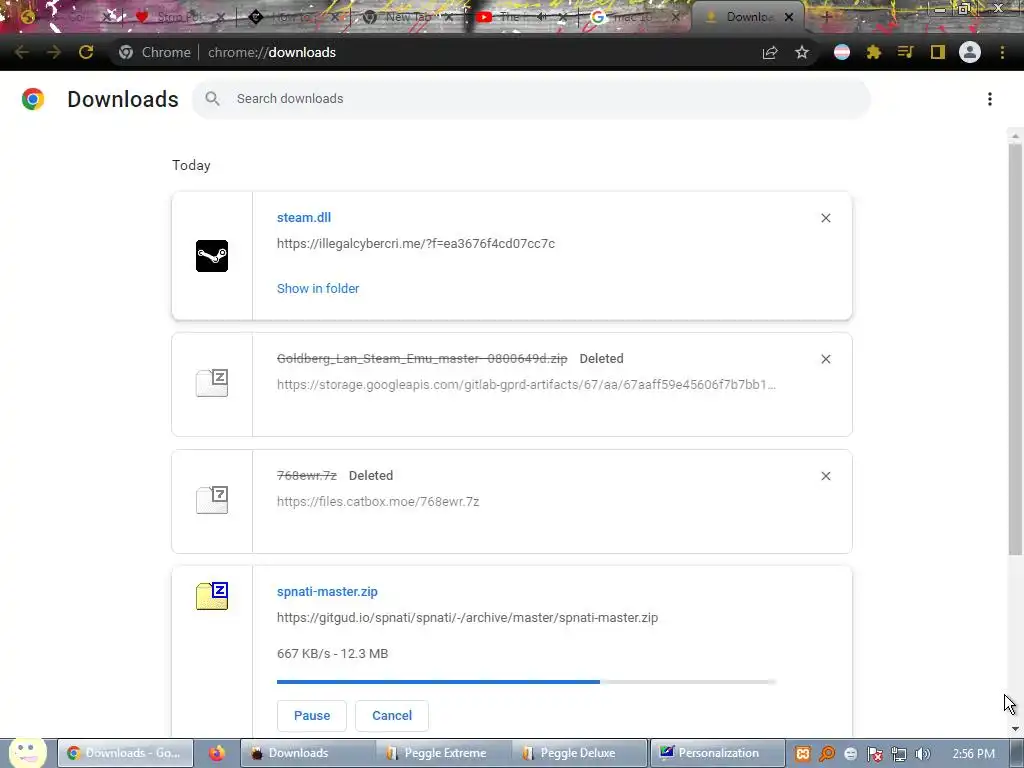Click the spnati-master.zip download progress bar

pos(526,682)
